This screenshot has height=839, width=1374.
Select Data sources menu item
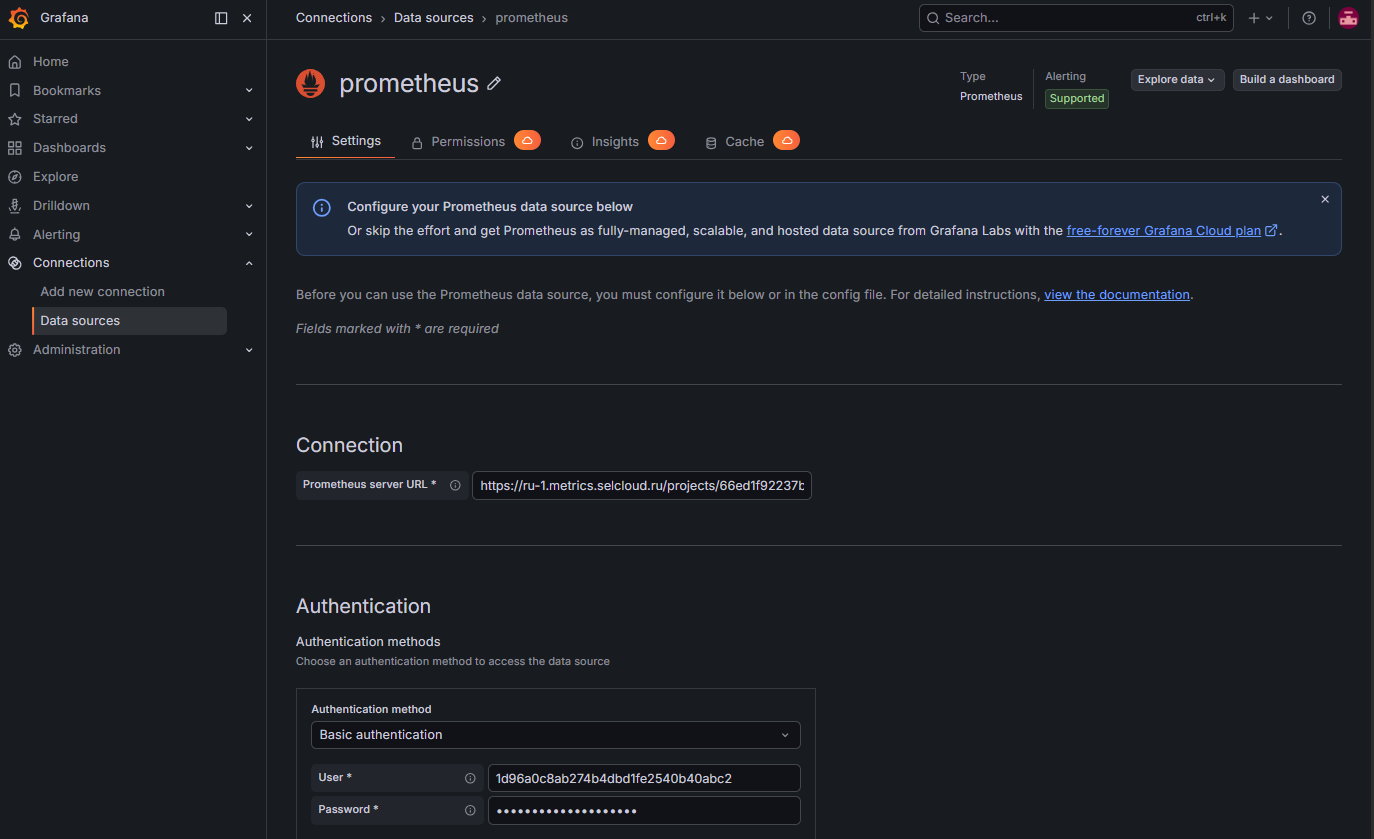point(130,321)
